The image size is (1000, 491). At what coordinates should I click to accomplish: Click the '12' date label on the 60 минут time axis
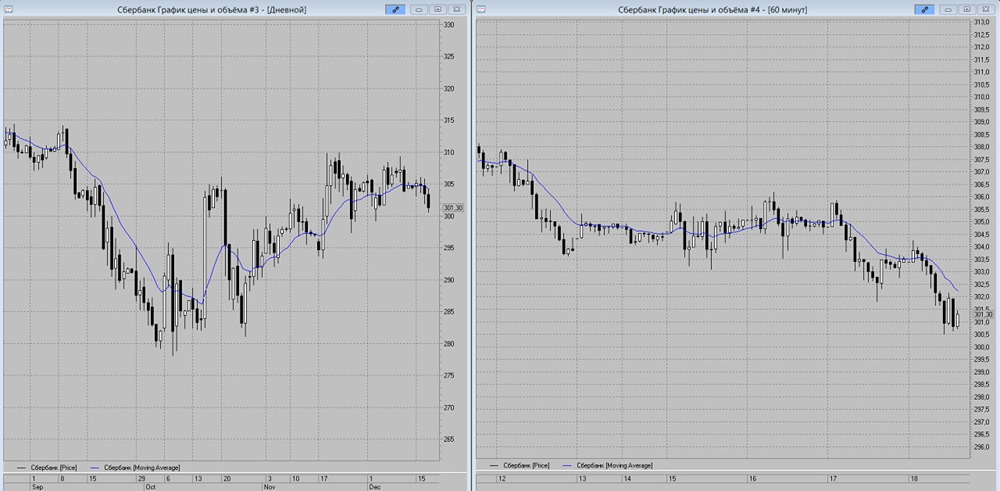pos(503,478)
